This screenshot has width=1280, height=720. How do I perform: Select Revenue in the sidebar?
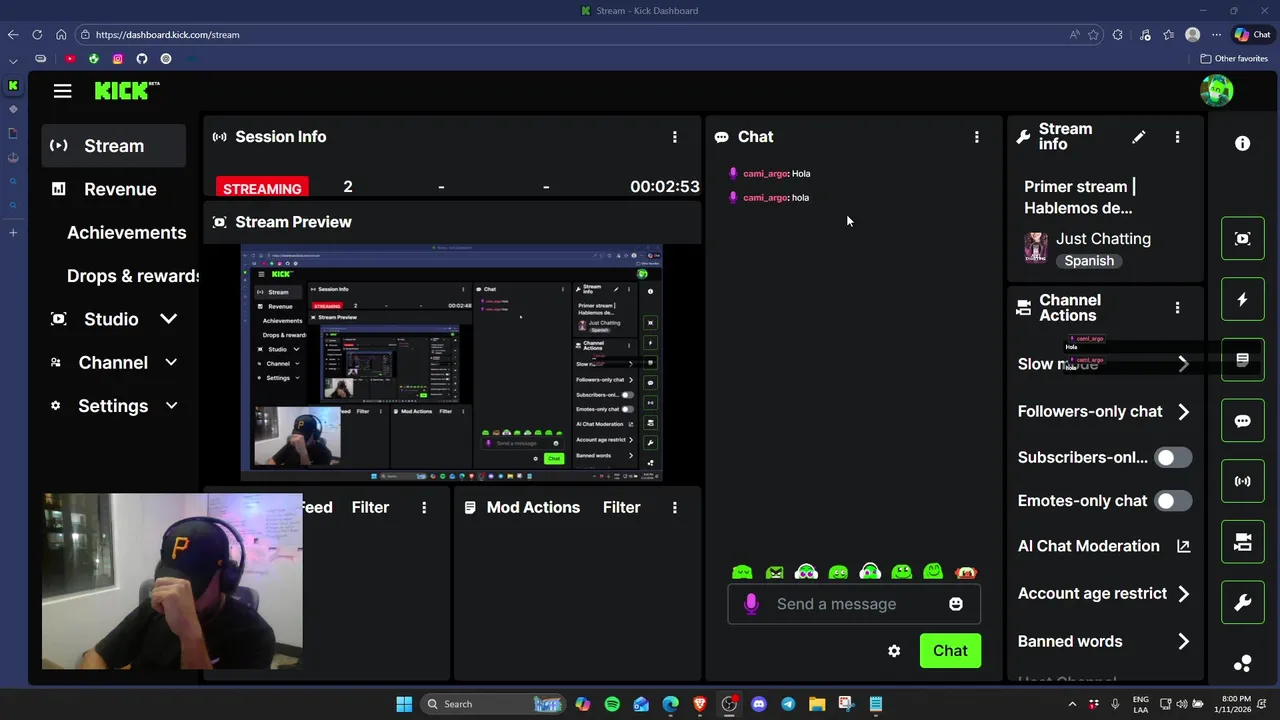(x=120, y=189)
